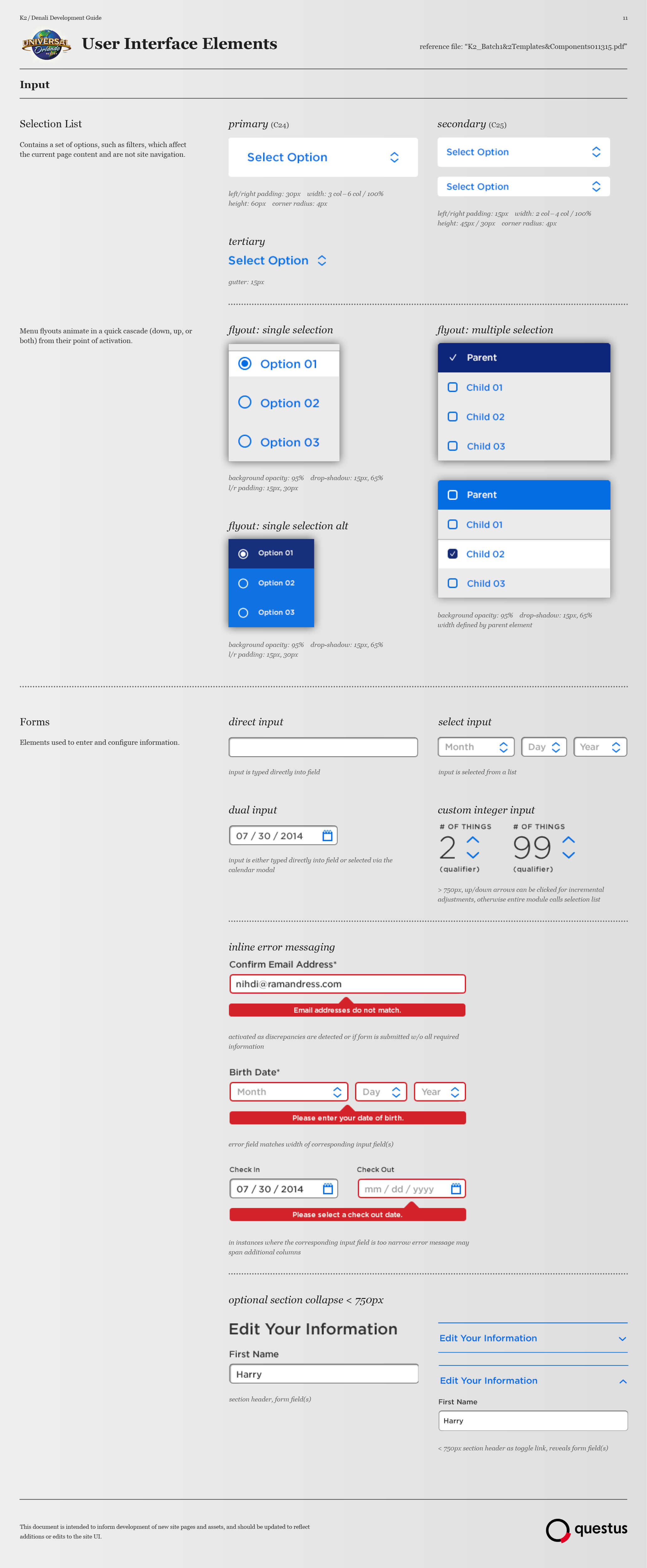Click checkmark icon in dark Parent row
Screen dimensions: 647x1568
453,357
